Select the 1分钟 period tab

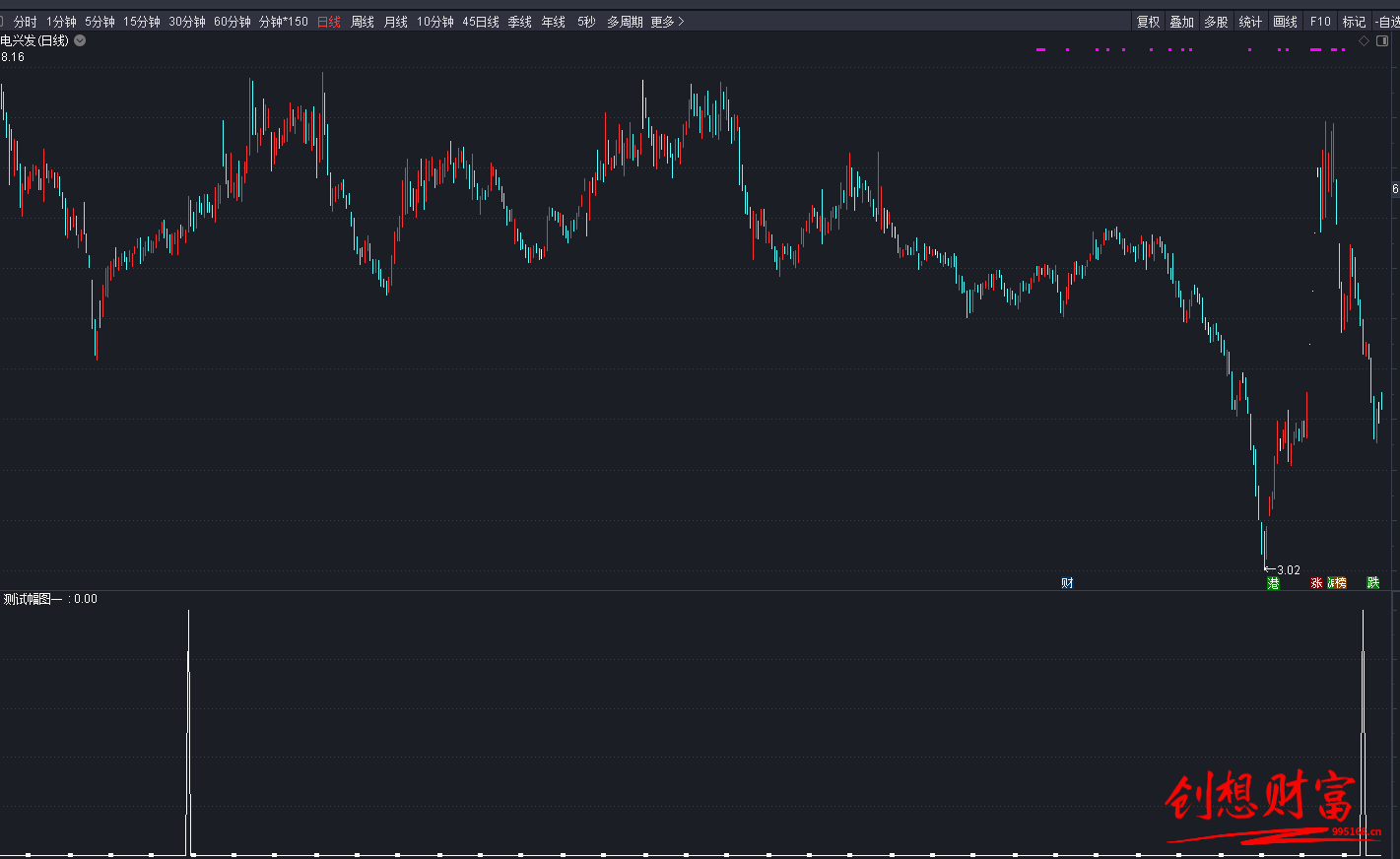pyautogui.click(x=61, y=22)
